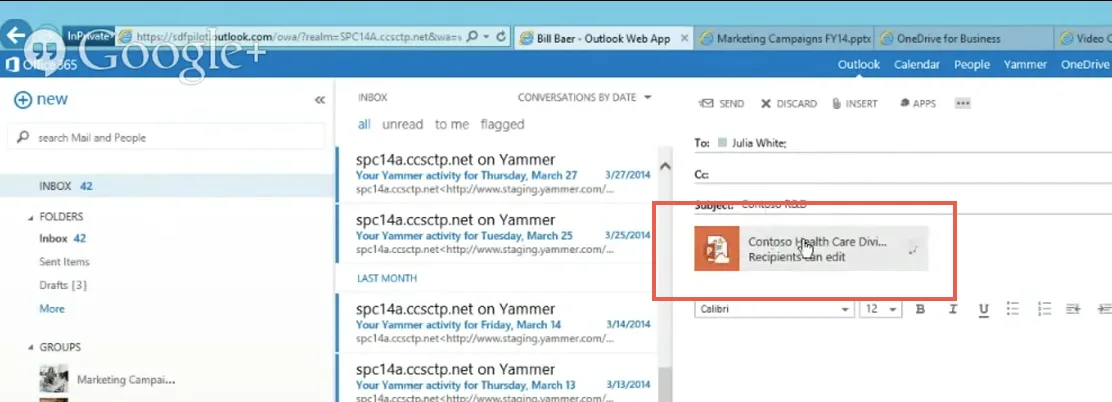1112x402 pixels.
Task: Open the APPS toolbar item
Action: pos(918,104)
